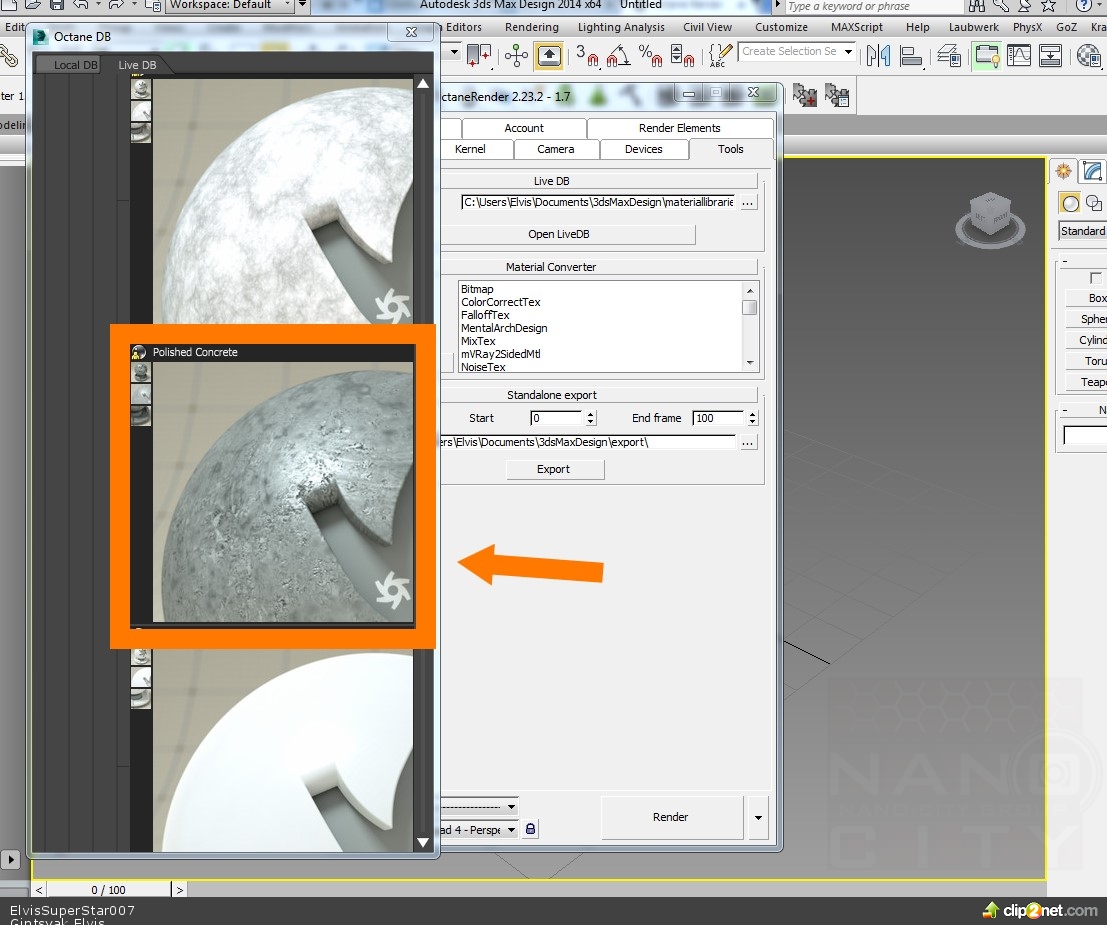The image size is (1107, 925).
Task: Click the Open file folder icon
Action: [x=32, y=5]
